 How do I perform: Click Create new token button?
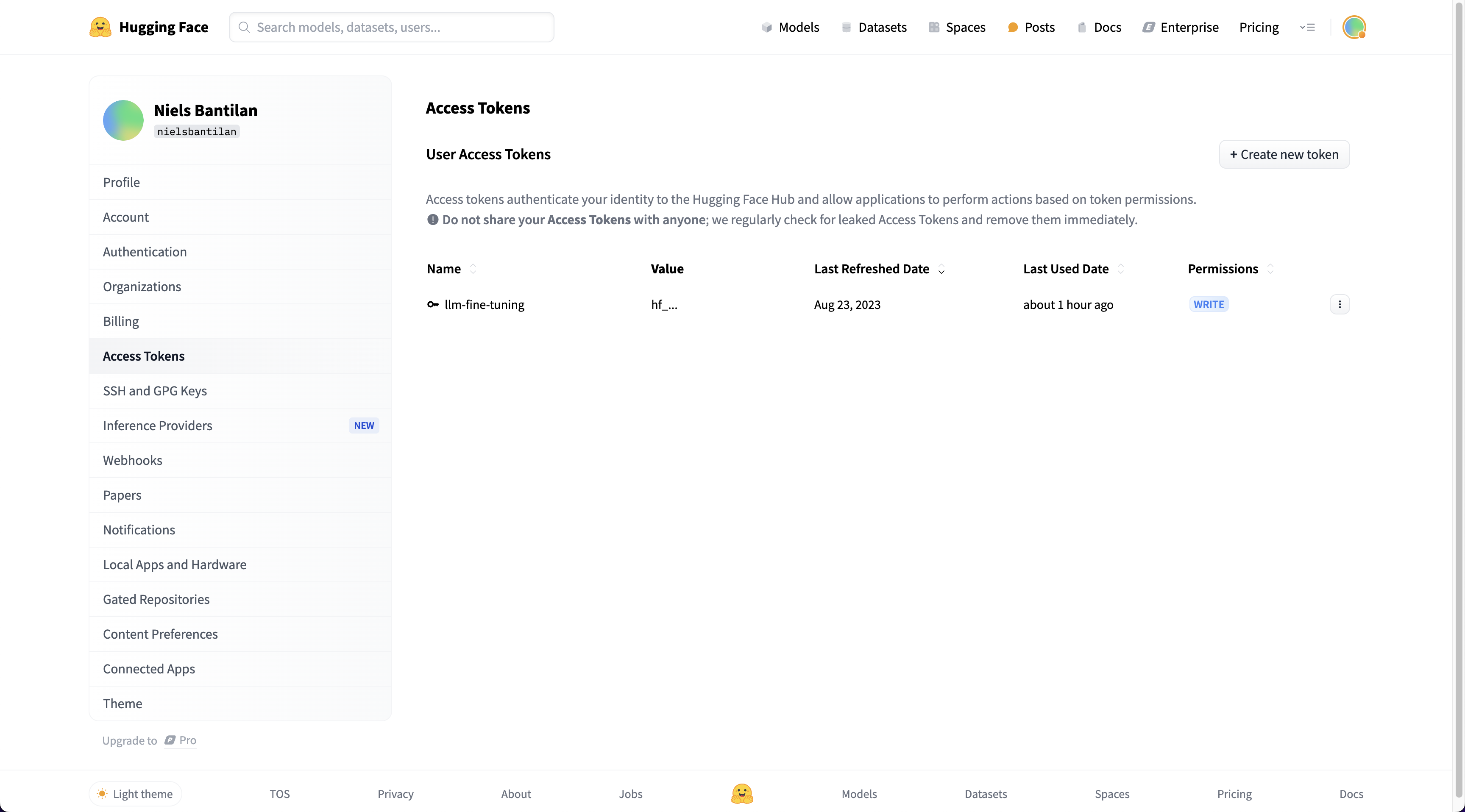pos(1284,154)
